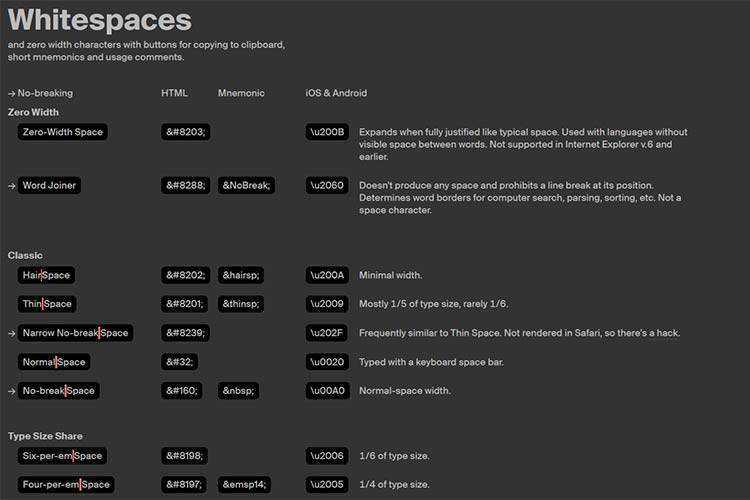This screenshot has width=750, height=500.
Task: Copy the &#8239; HTML entity
Action: pyautogui.click(x=186, y=333)
